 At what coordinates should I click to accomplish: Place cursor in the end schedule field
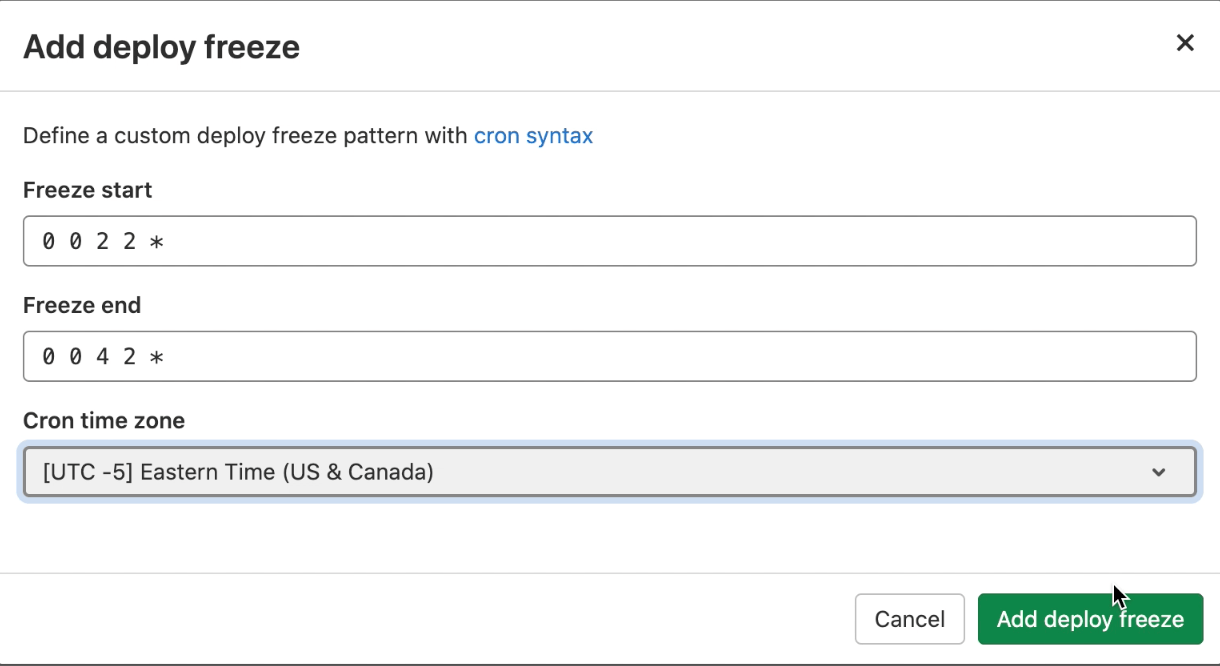click(x=610, y=355)
